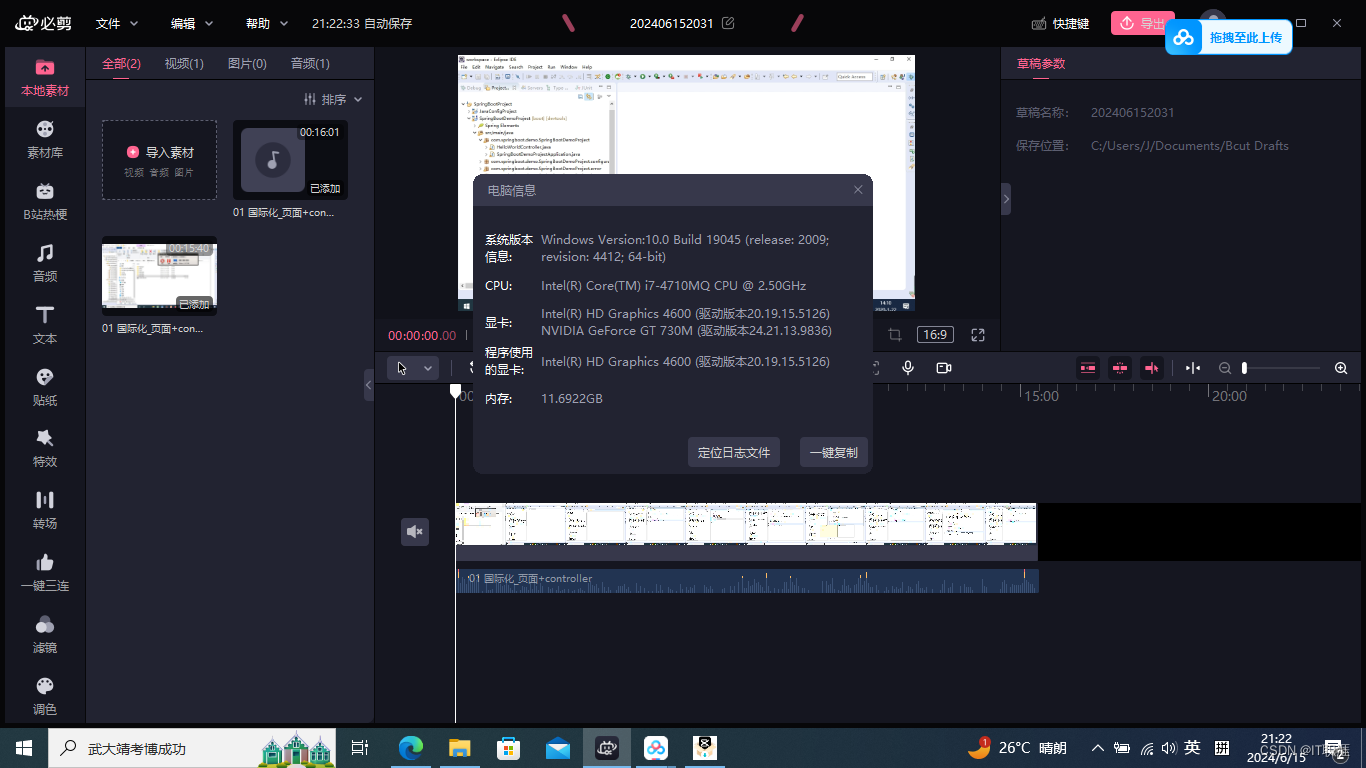This screenshot has width=1366, height=768.
Task: Click the camera screen recording icon
Action: (944, 368)
